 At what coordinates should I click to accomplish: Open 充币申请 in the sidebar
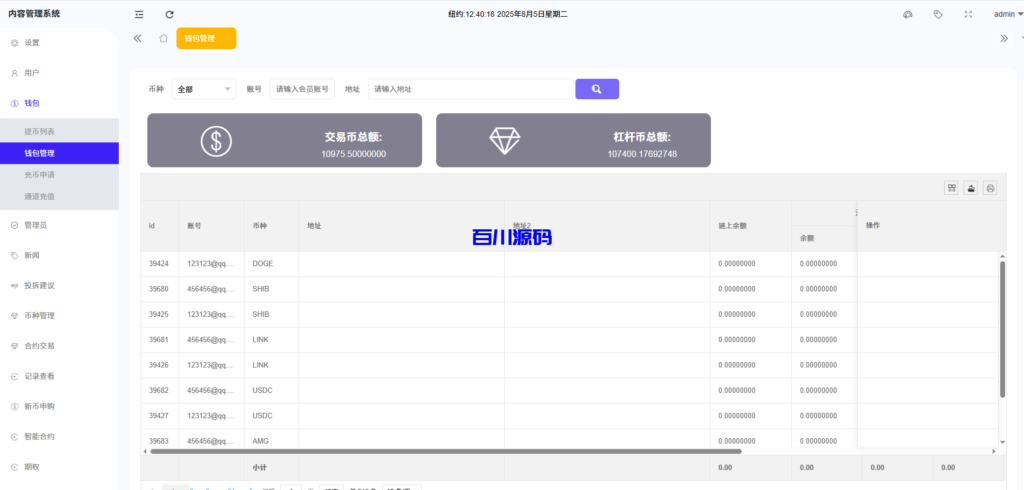point(40,175)
